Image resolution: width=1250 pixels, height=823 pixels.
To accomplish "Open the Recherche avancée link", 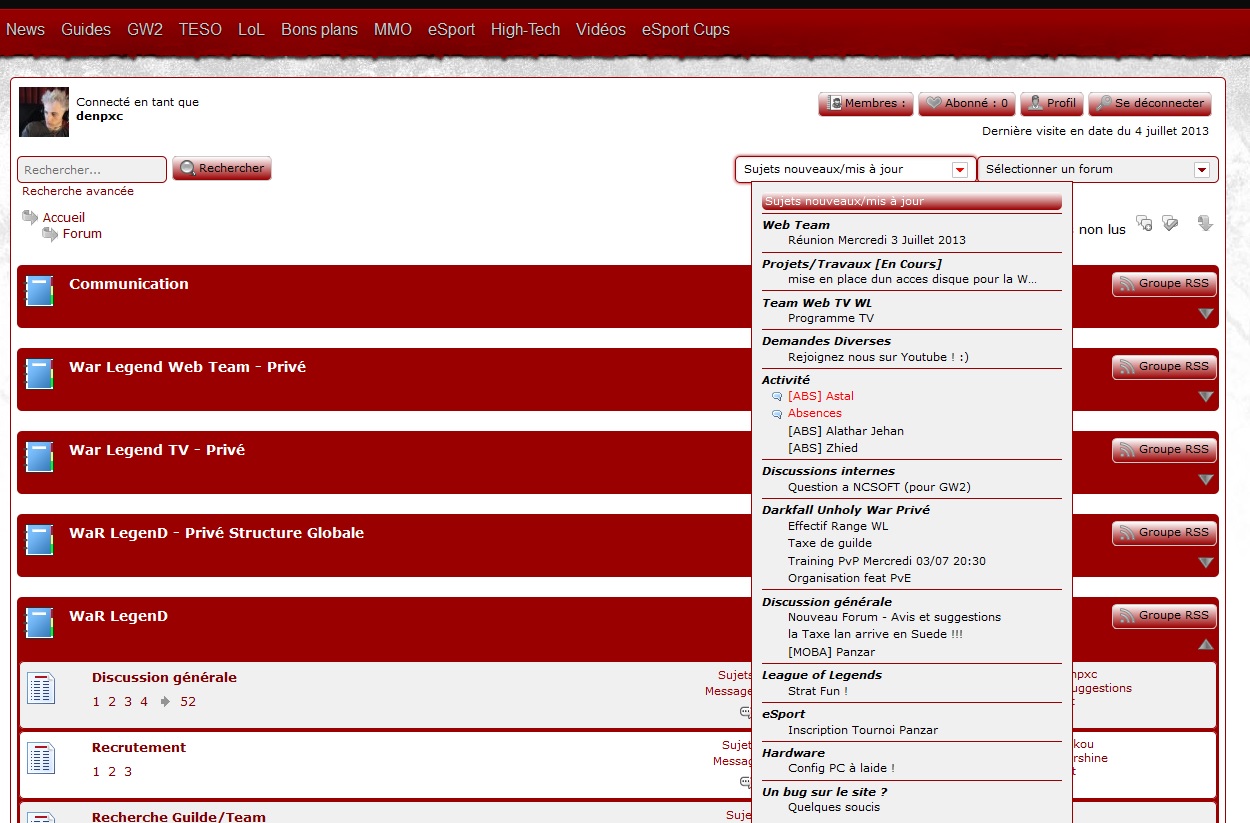I will click(x=78, y=191).
